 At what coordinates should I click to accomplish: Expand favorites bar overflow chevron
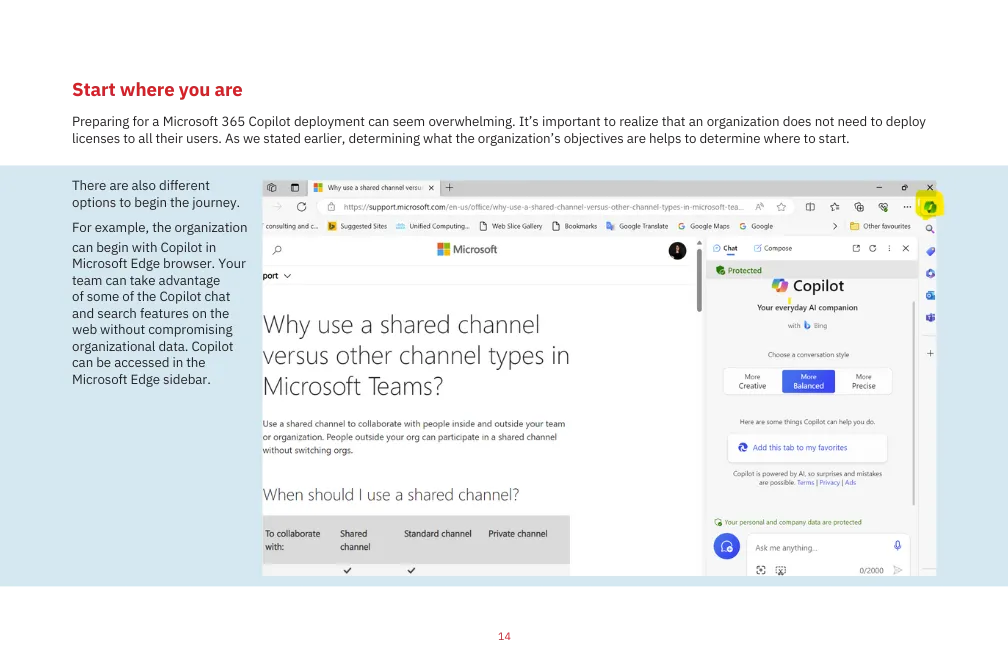pos(835,226)
